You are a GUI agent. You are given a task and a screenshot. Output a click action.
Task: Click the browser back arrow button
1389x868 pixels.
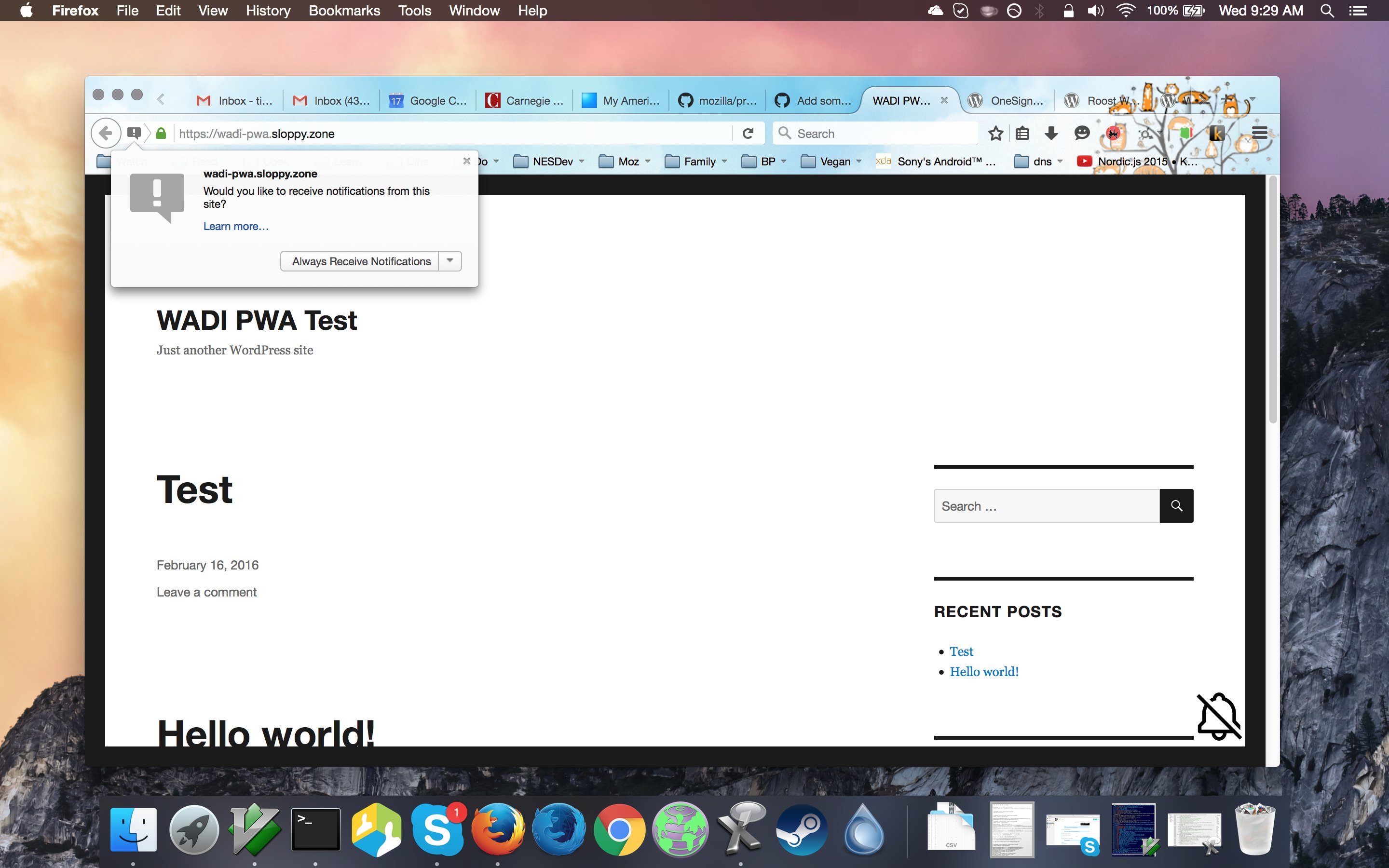(106, 133)
